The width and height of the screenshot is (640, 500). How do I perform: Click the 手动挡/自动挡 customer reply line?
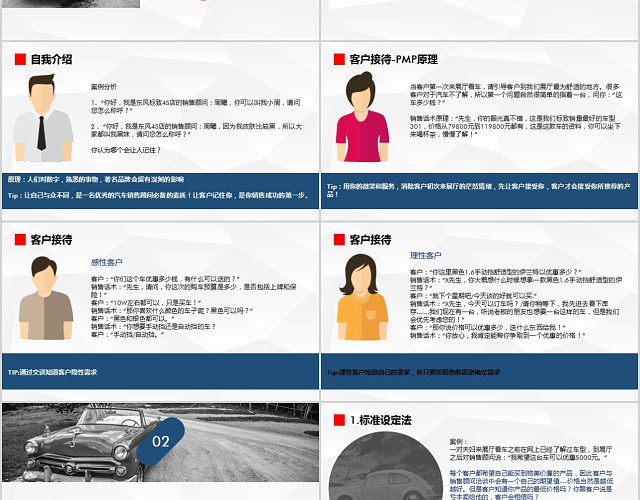[127, 335]
